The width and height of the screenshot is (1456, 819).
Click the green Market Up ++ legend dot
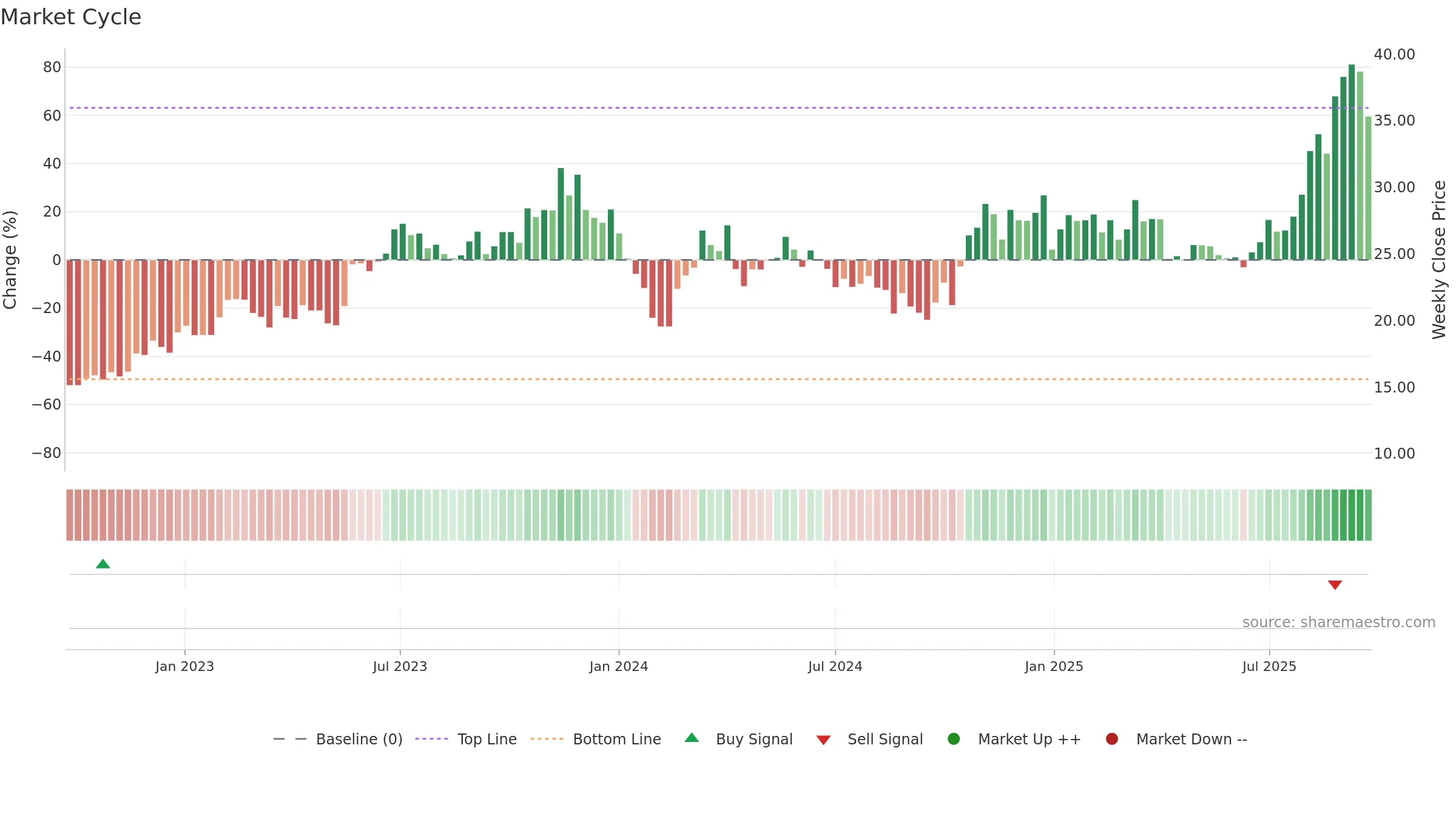point(954,739)
